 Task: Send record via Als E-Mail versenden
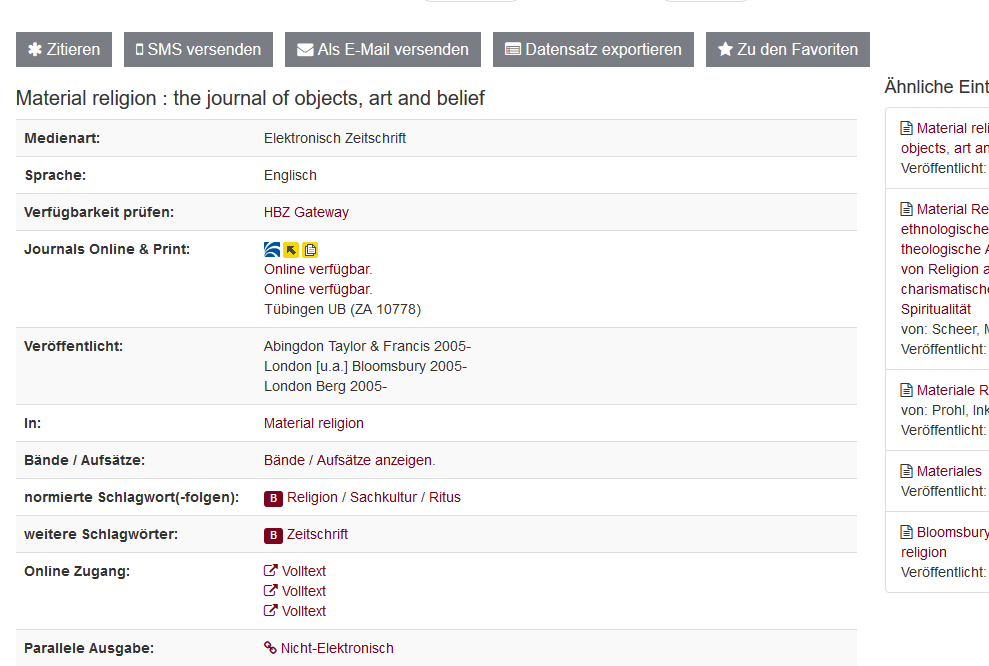[383, 49]
